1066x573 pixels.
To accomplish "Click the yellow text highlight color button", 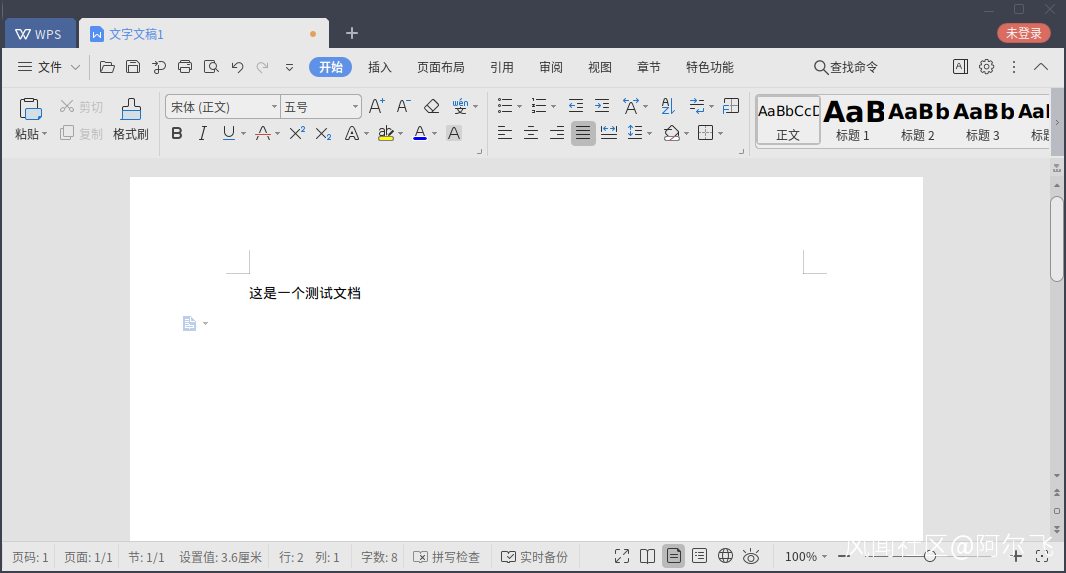I will coord(386,133).
